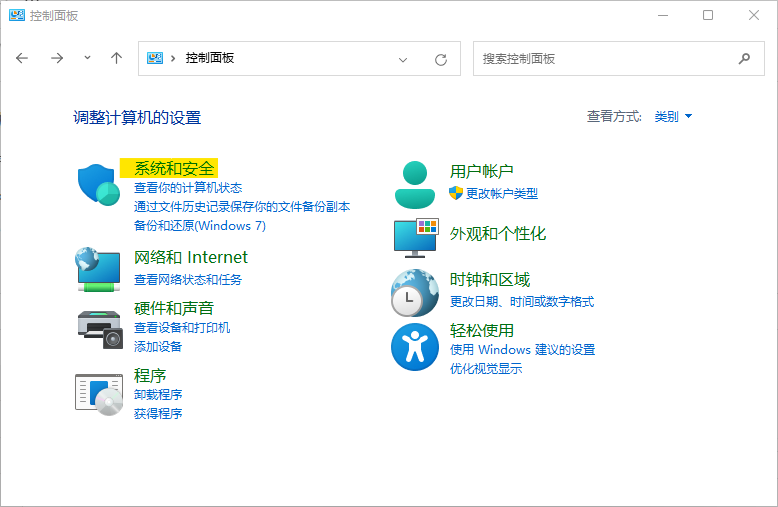Open the Ease of Access icon
The width and height of the screenshot is (778, 507).
pyautogui.click(x=414, y=347)
